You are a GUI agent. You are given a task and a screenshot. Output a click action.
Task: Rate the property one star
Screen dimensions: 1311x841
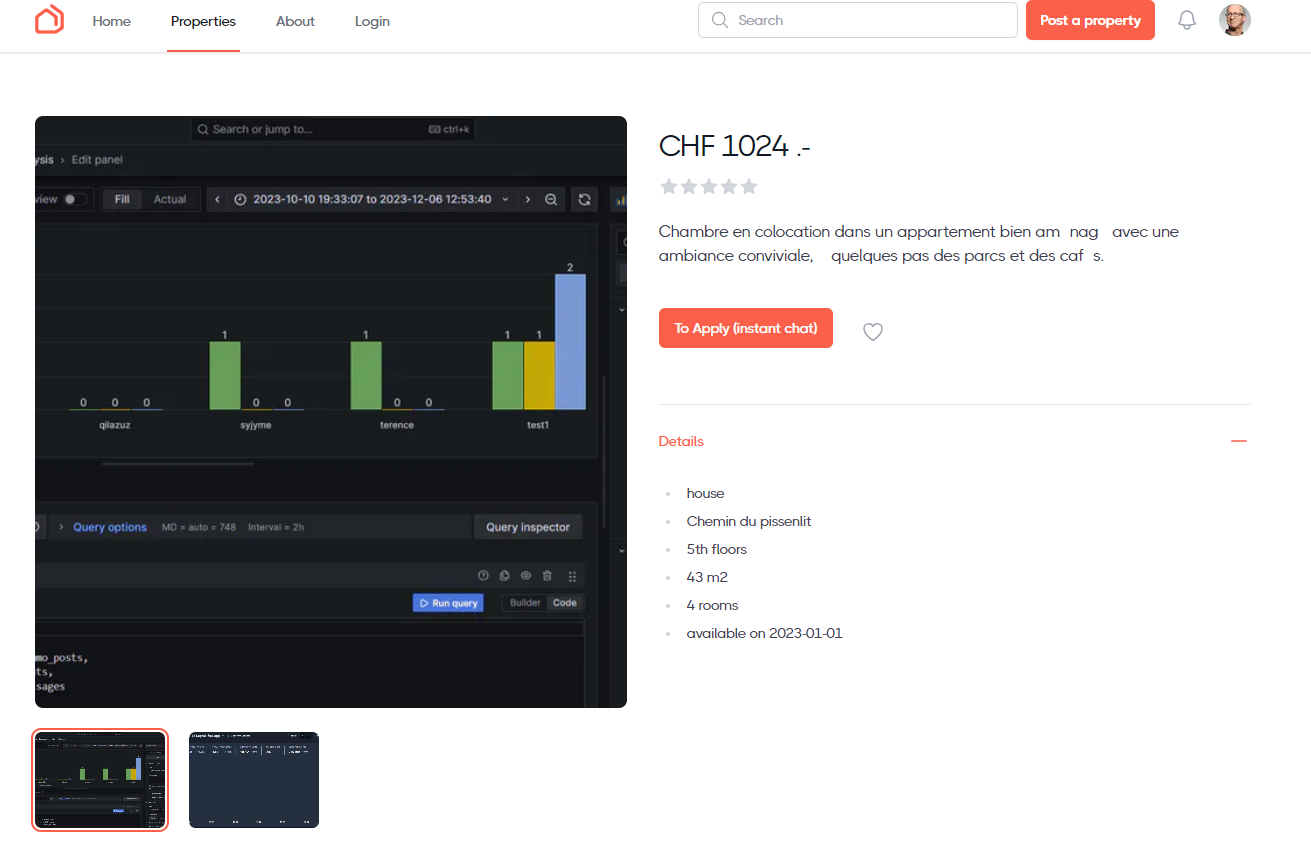[668, 187]
